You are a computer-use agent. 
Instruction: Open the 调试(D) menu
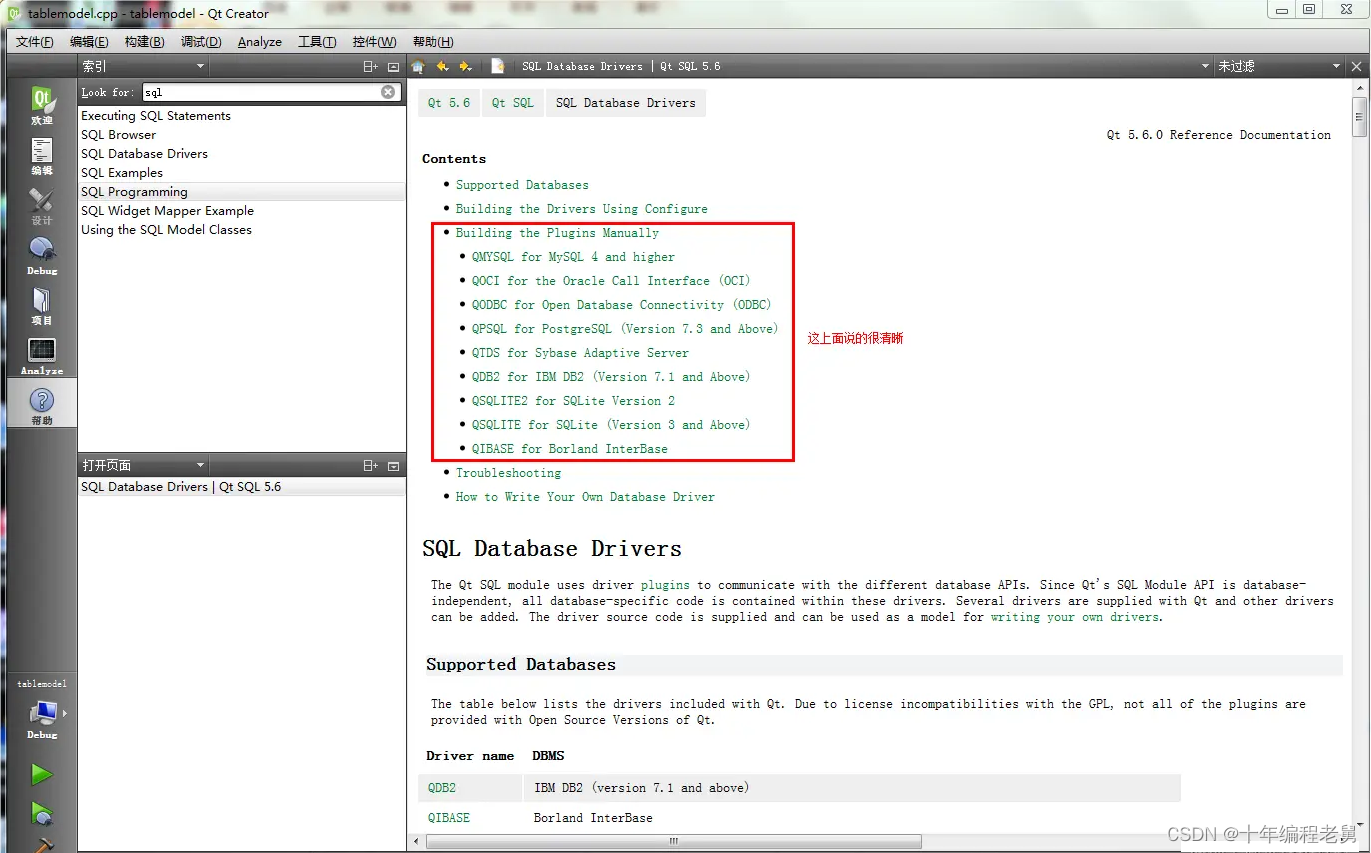pos(201,42)
